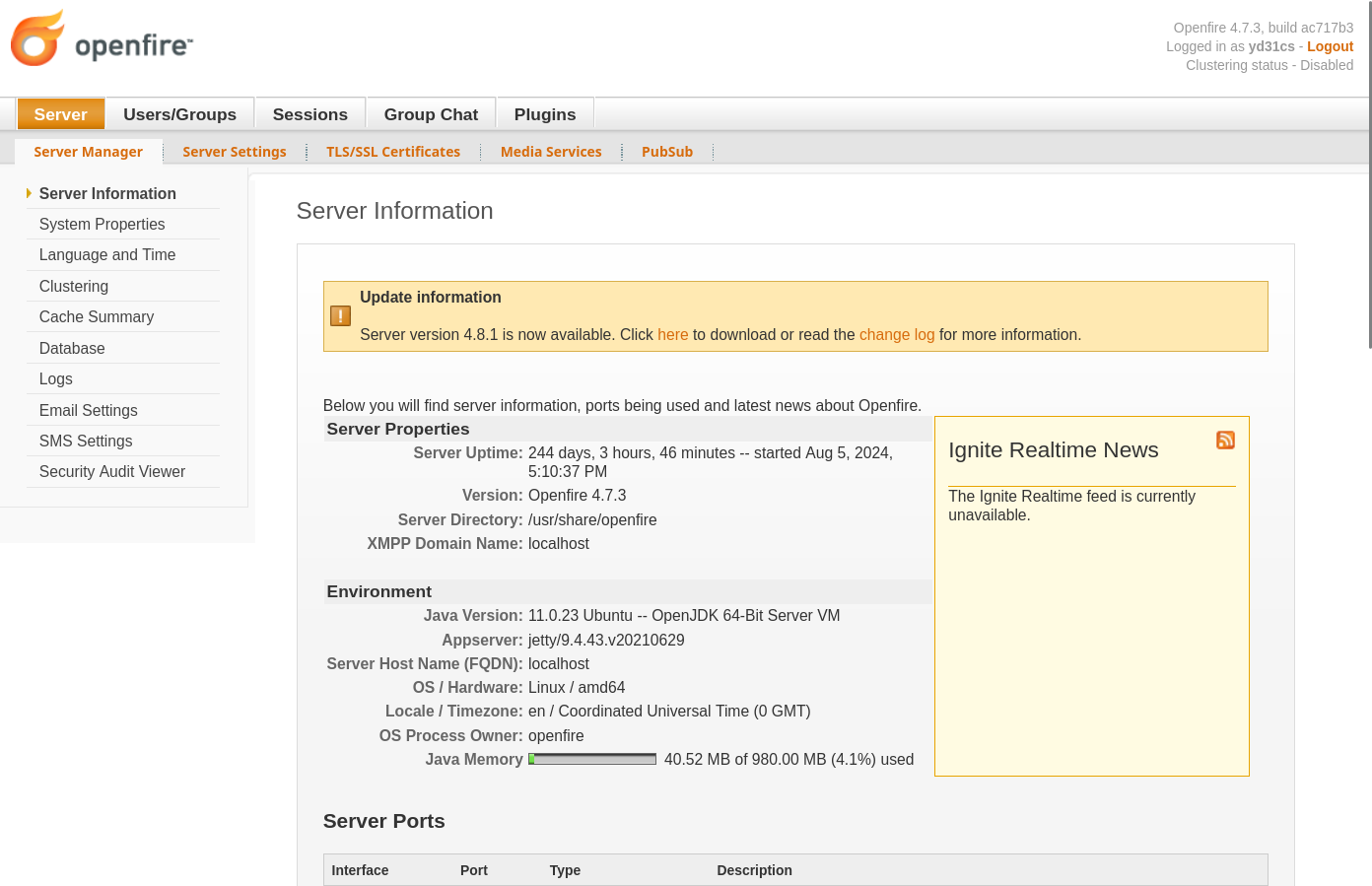Click the Description column header
This screenshot has width=1372, height=886.
click(755, 870)
